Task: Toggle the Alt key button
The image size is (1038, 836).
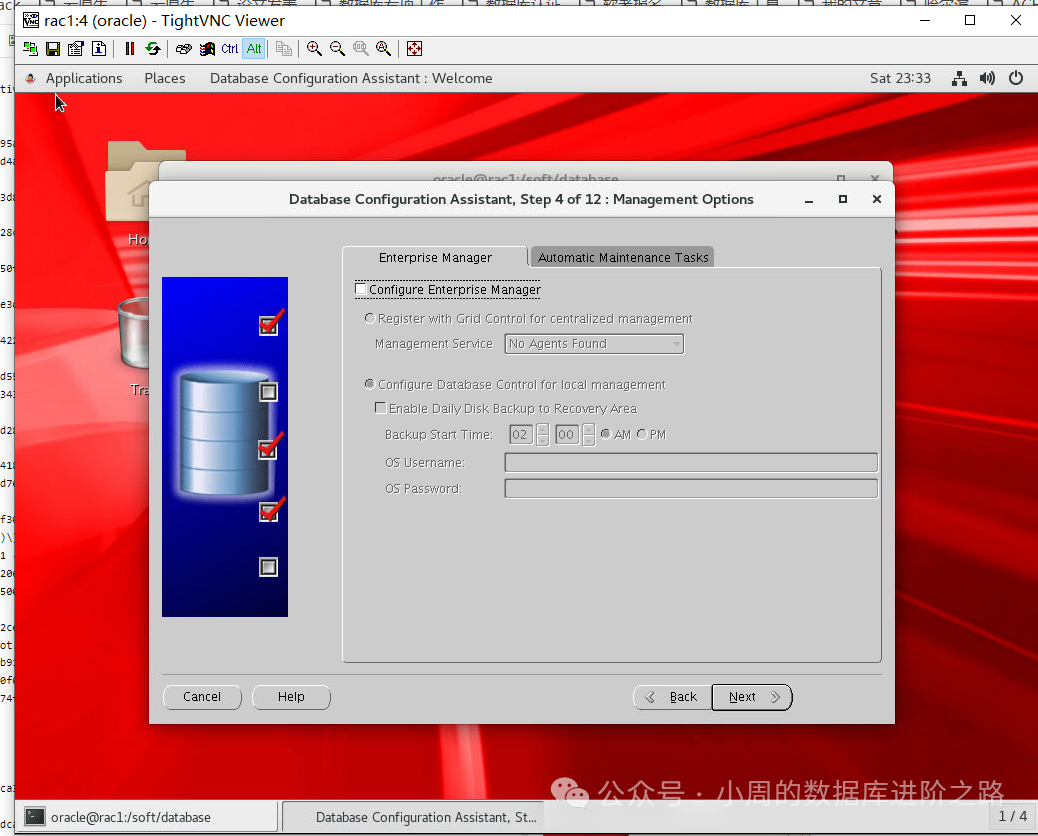Action: pyautogui.click(x=254, y=48)
